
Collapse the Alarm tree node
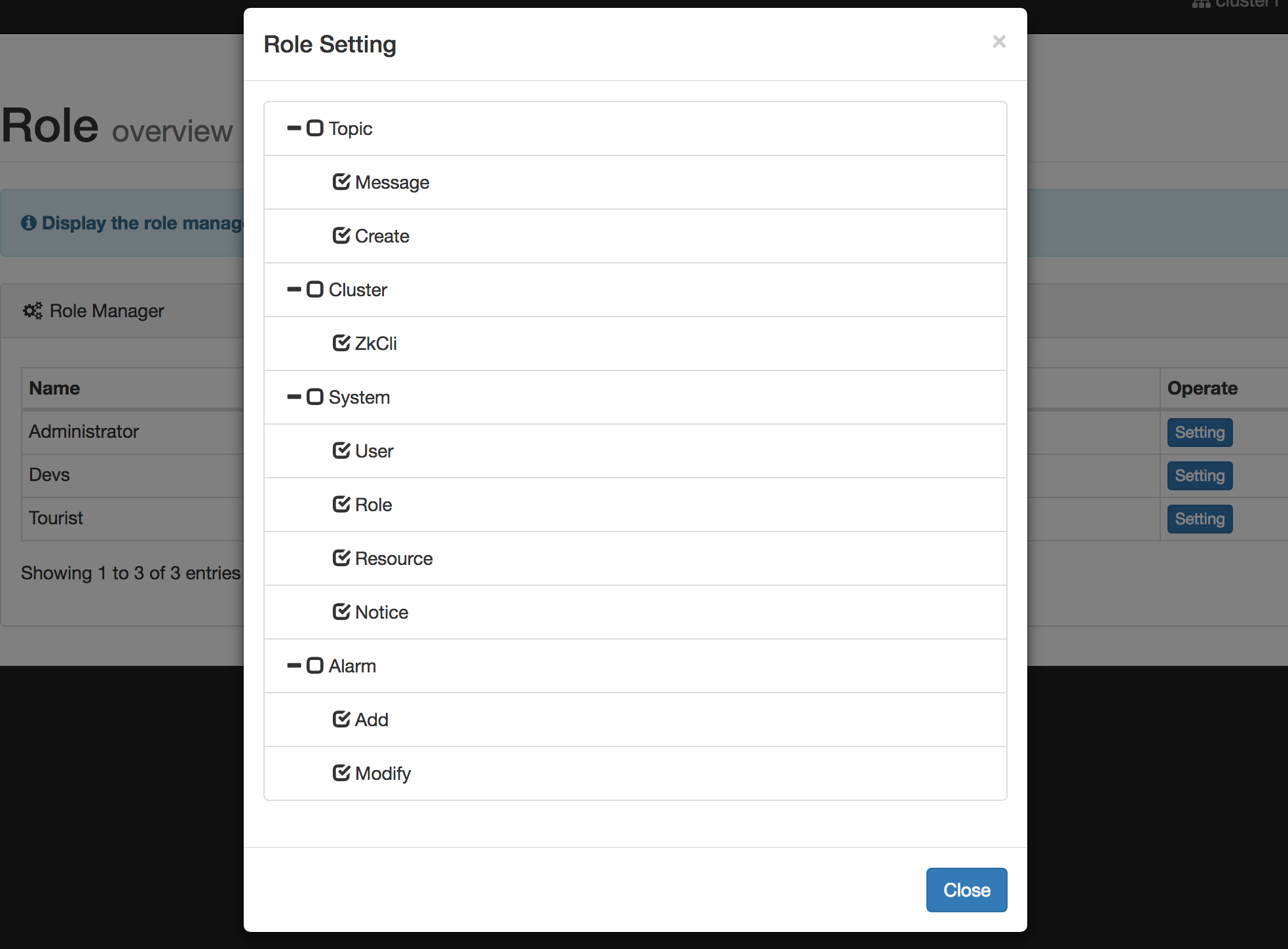point(294,666)
